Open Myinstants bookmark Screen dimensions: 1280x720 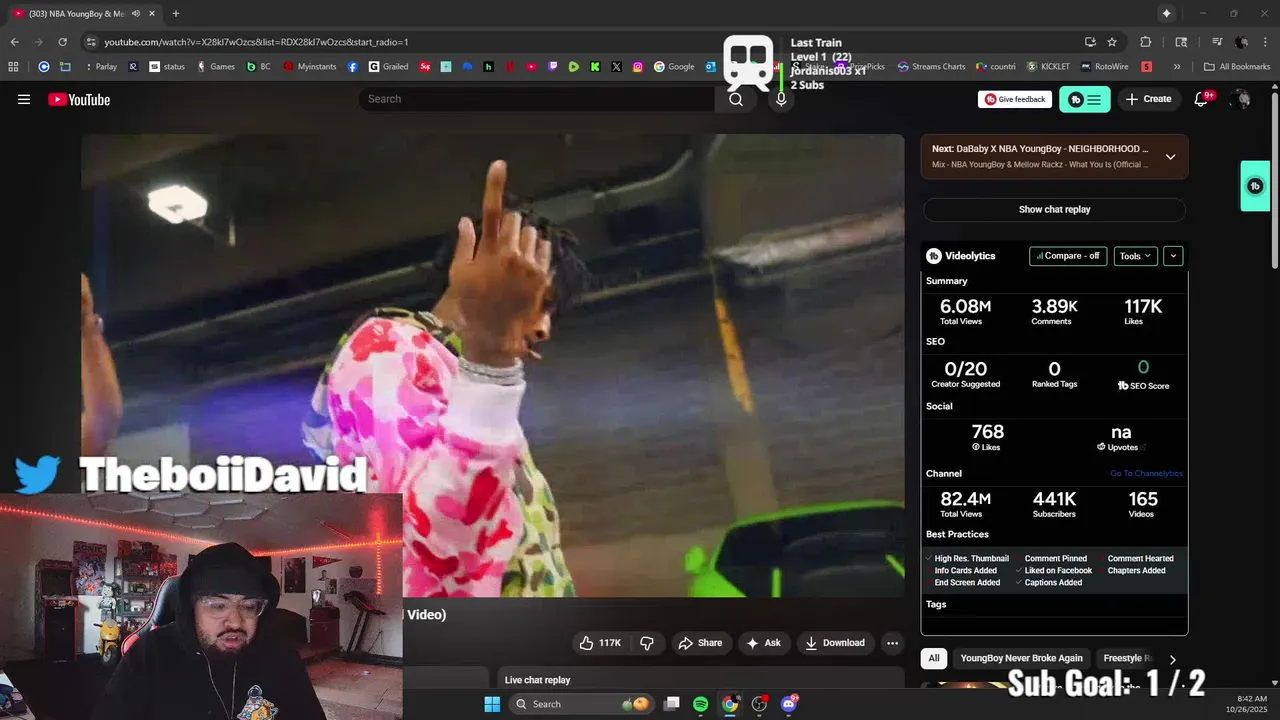click(x=310, y=67)
